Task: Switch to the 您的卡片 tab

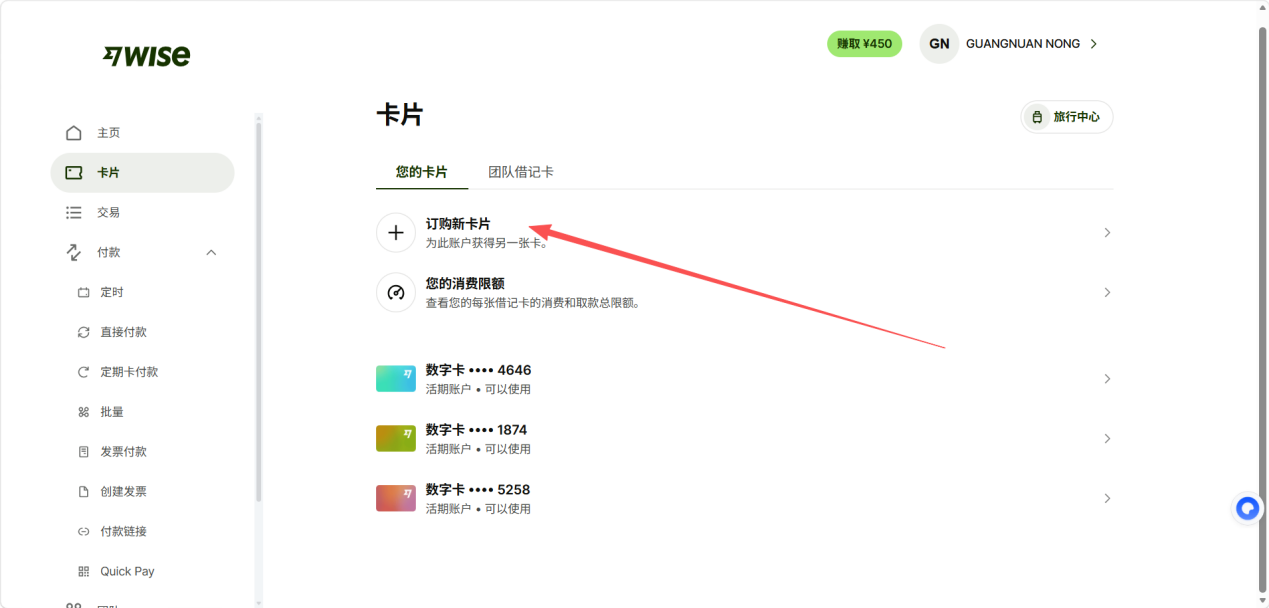Action: (422, 172)
